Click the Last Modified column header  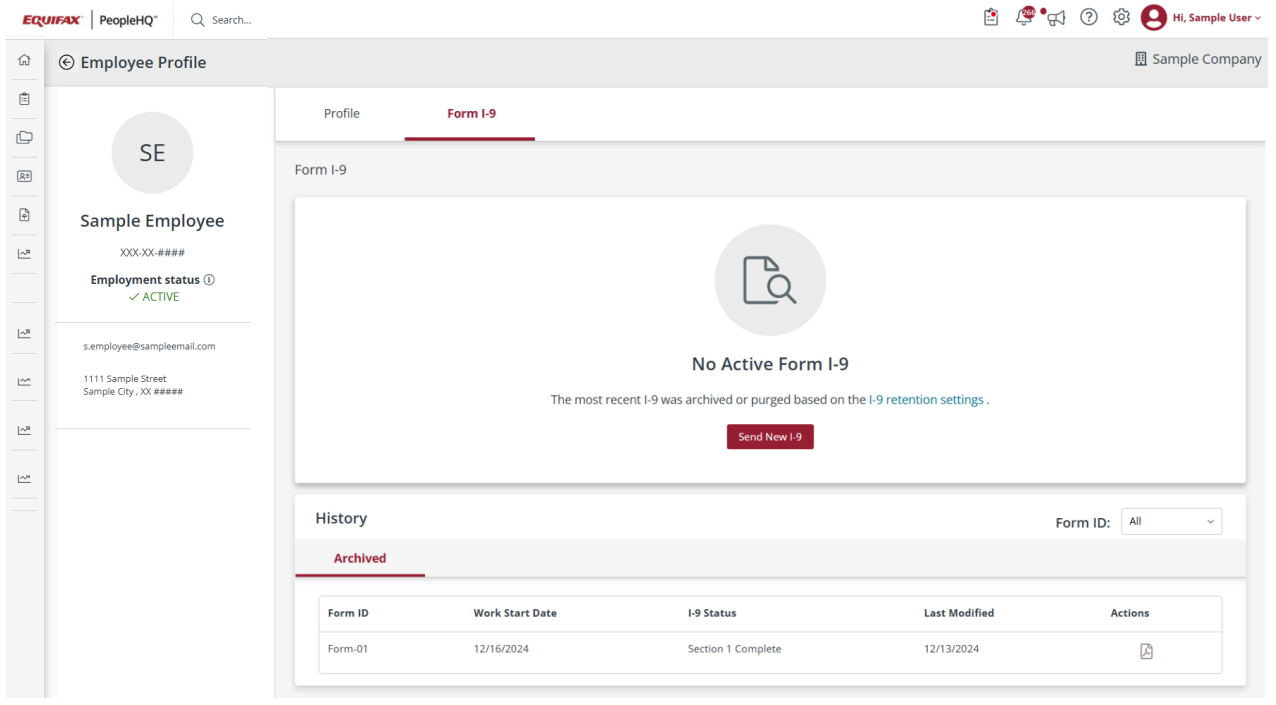coord(959,613)
